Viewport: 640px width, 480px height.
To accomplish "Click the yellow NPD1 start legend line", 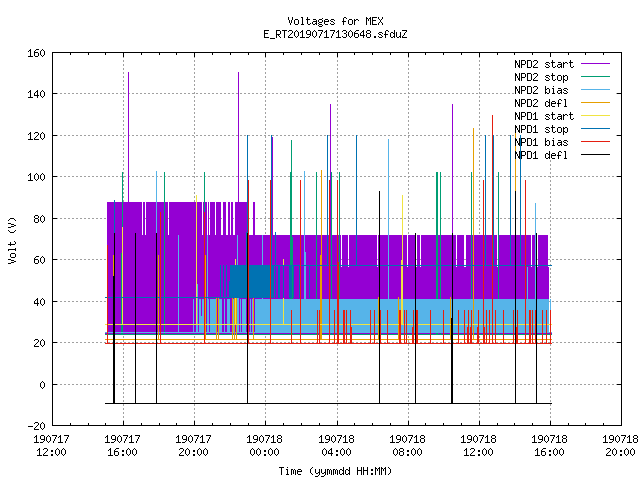I will pyautogui.click(x=596, y=116).
